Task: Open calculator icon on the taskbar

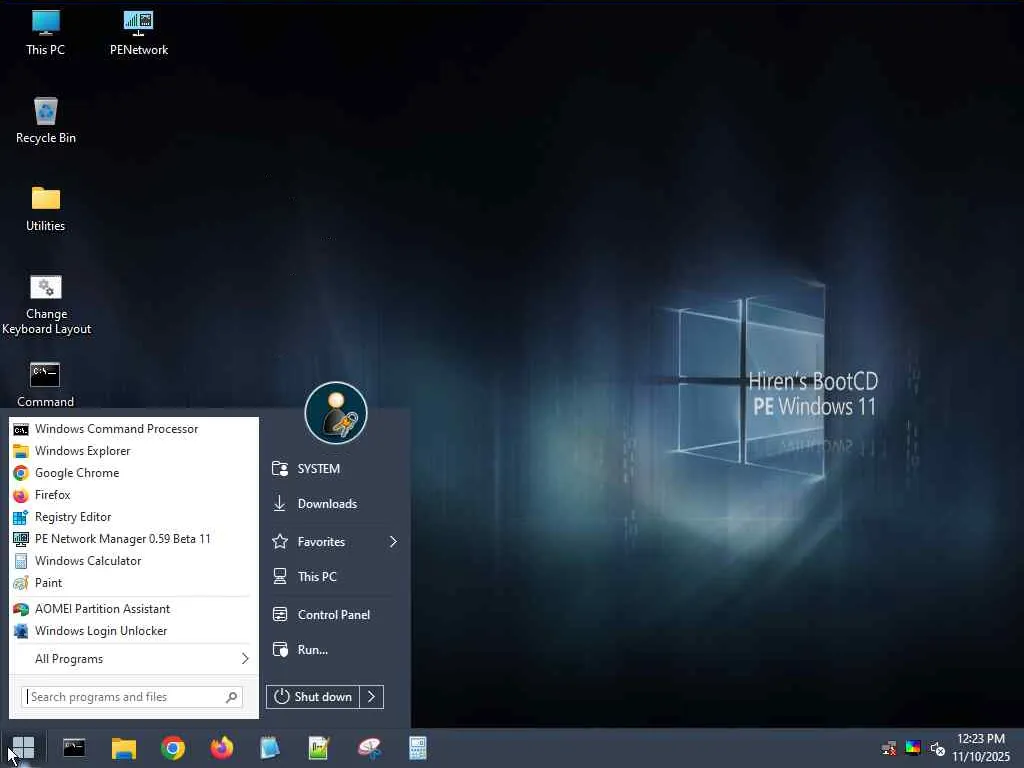Action: pyautogui.click(x=418, y=748)
